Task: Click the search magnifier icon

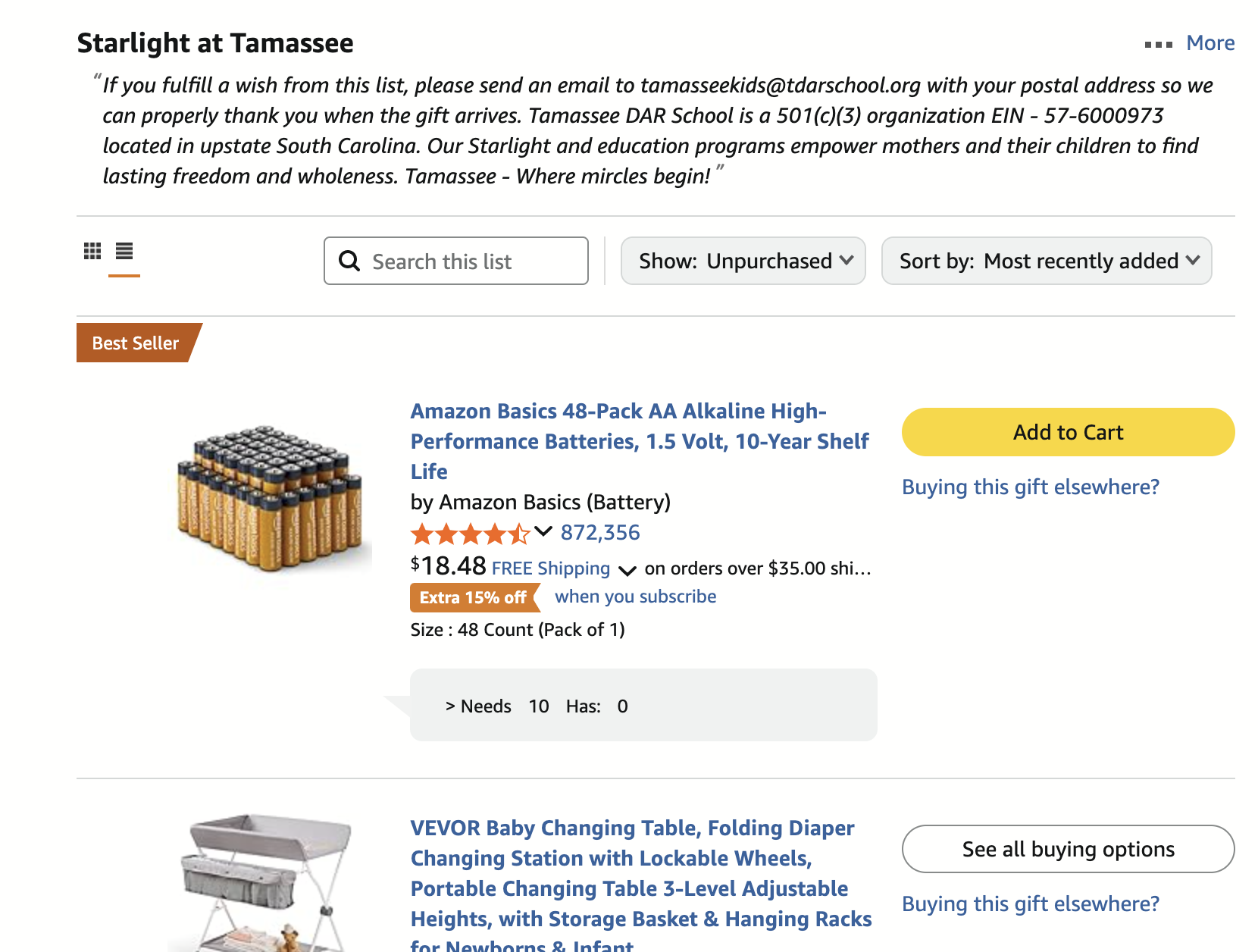Action: point(349,261)
